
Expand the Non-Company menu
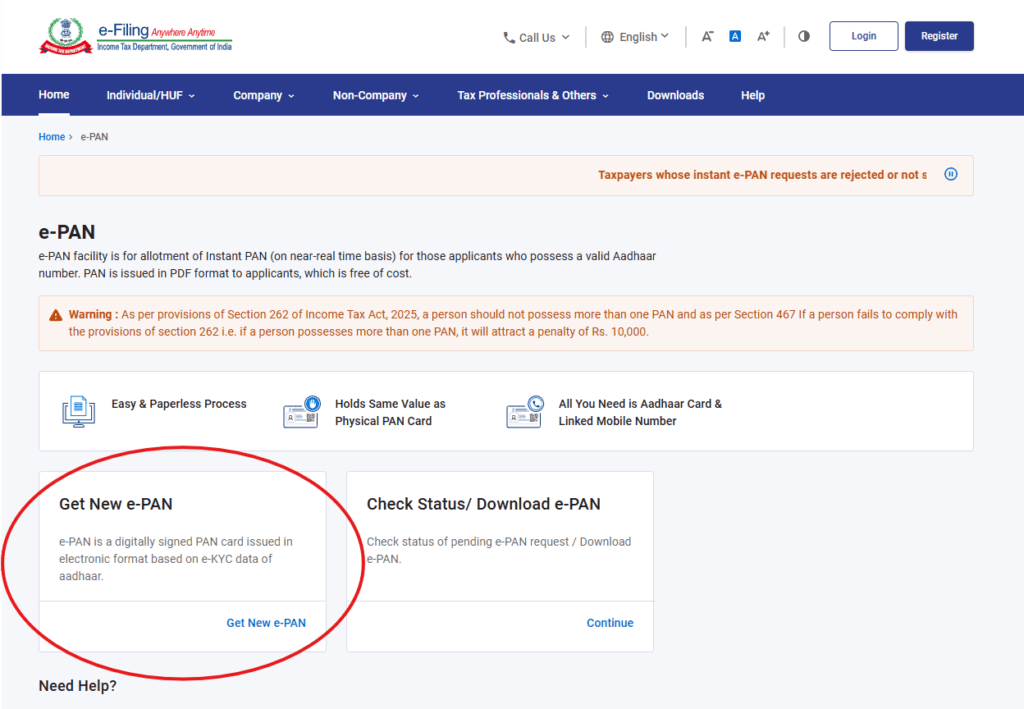pos(376,95)
